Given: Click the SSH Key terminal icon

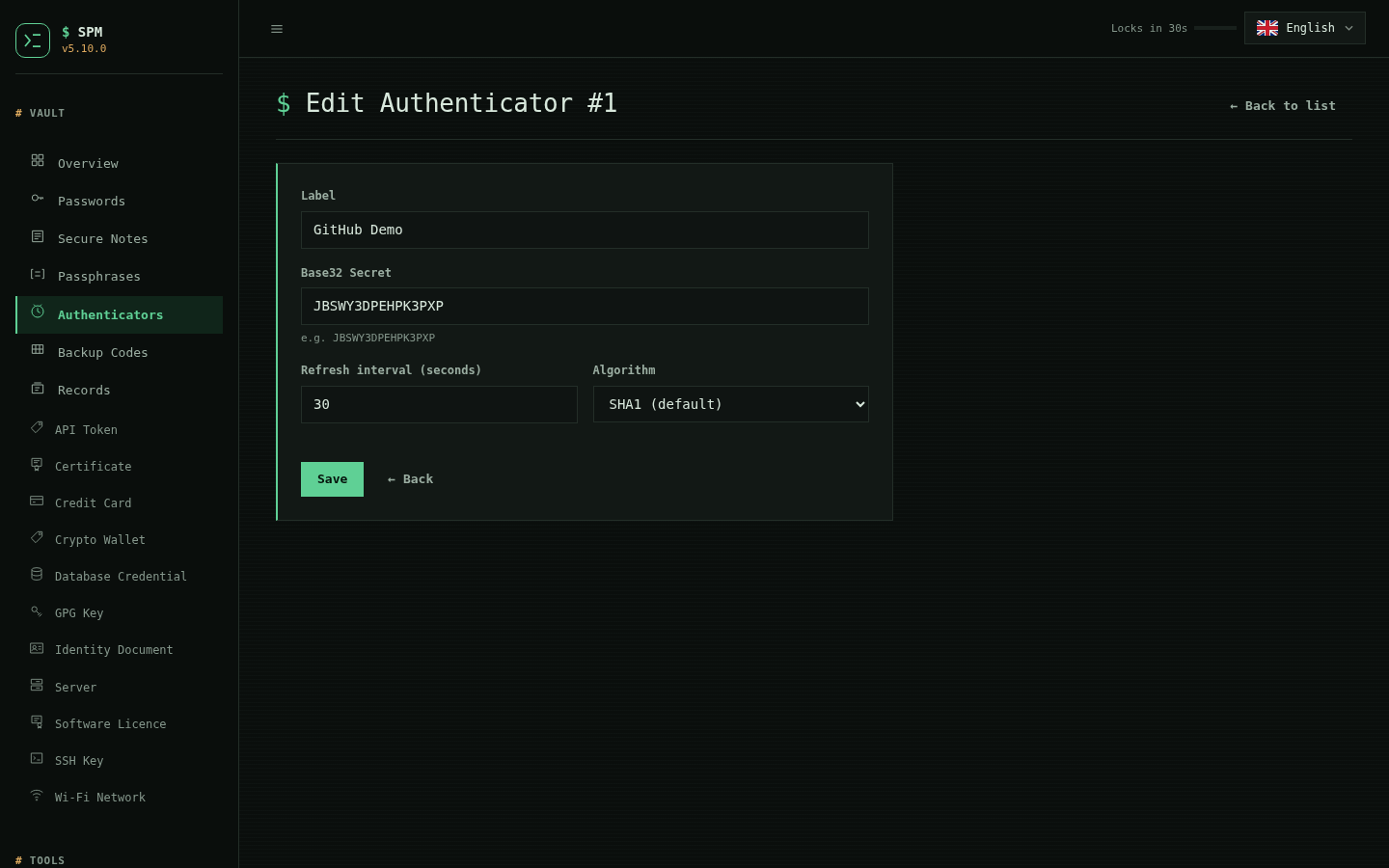Looking at the screenshot, I should click(37, 758).
